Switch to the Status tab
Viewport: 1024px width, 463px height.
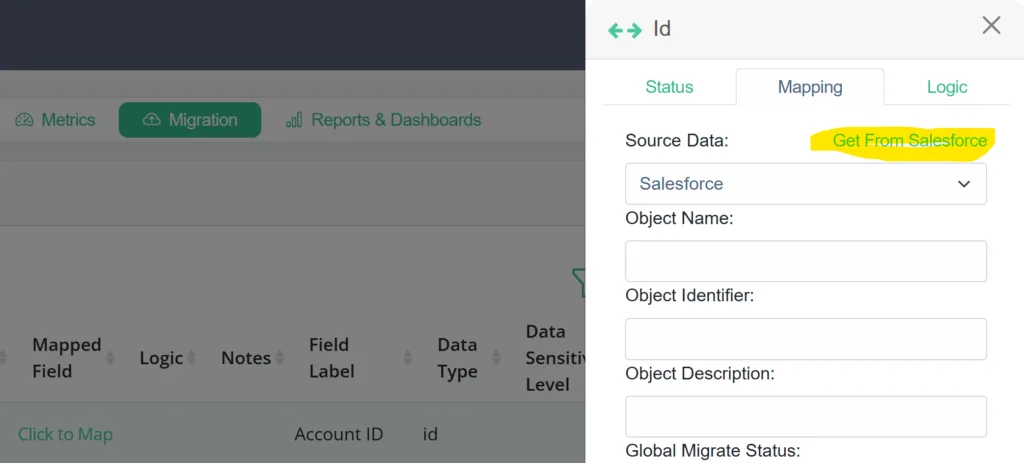point(669,87)
